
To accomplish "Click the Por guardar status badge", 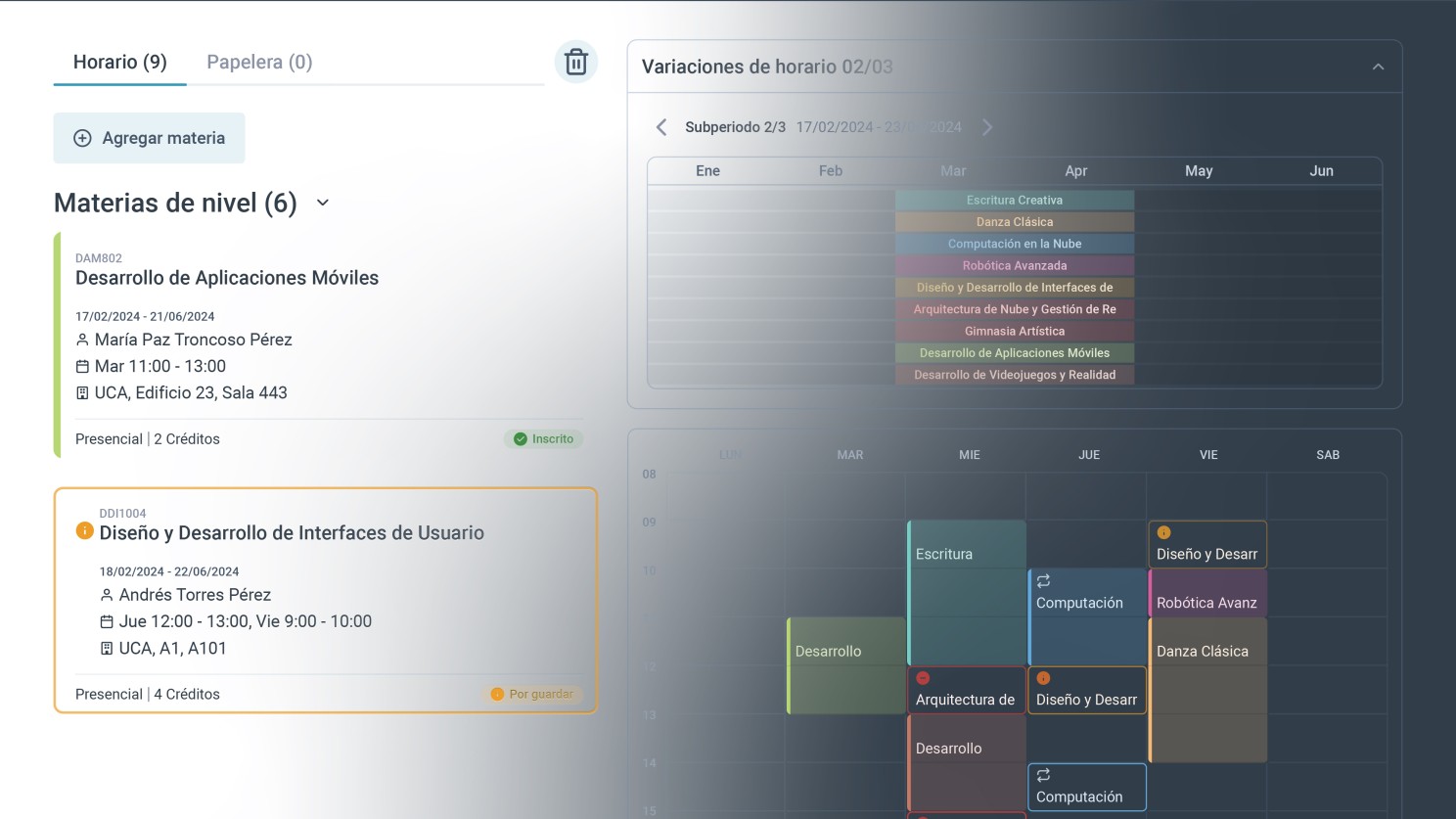I will (532, 694).
